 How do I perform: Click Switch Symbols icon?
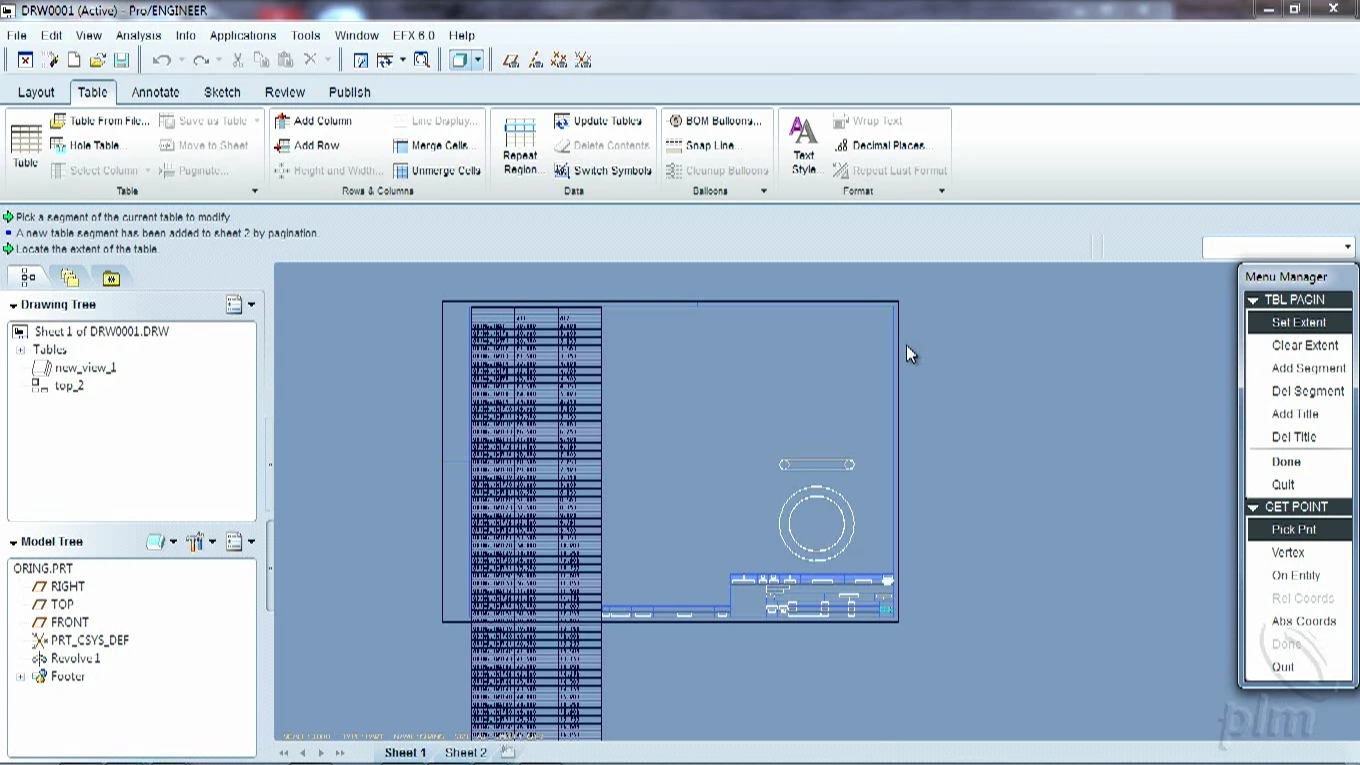tap(562, 171)
